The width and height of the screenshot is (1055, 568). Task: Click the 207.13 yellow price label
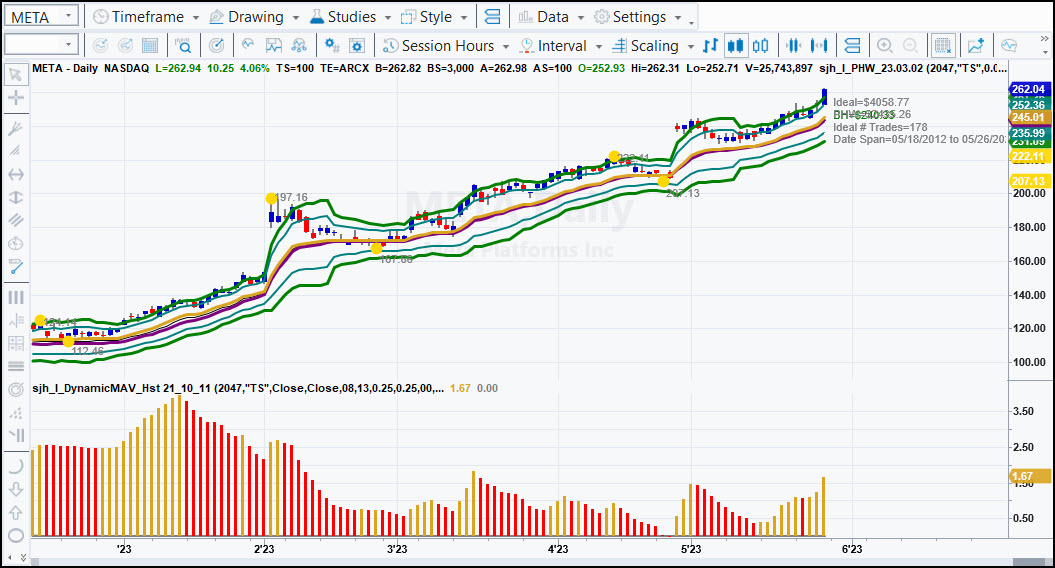pos(1029,181)
